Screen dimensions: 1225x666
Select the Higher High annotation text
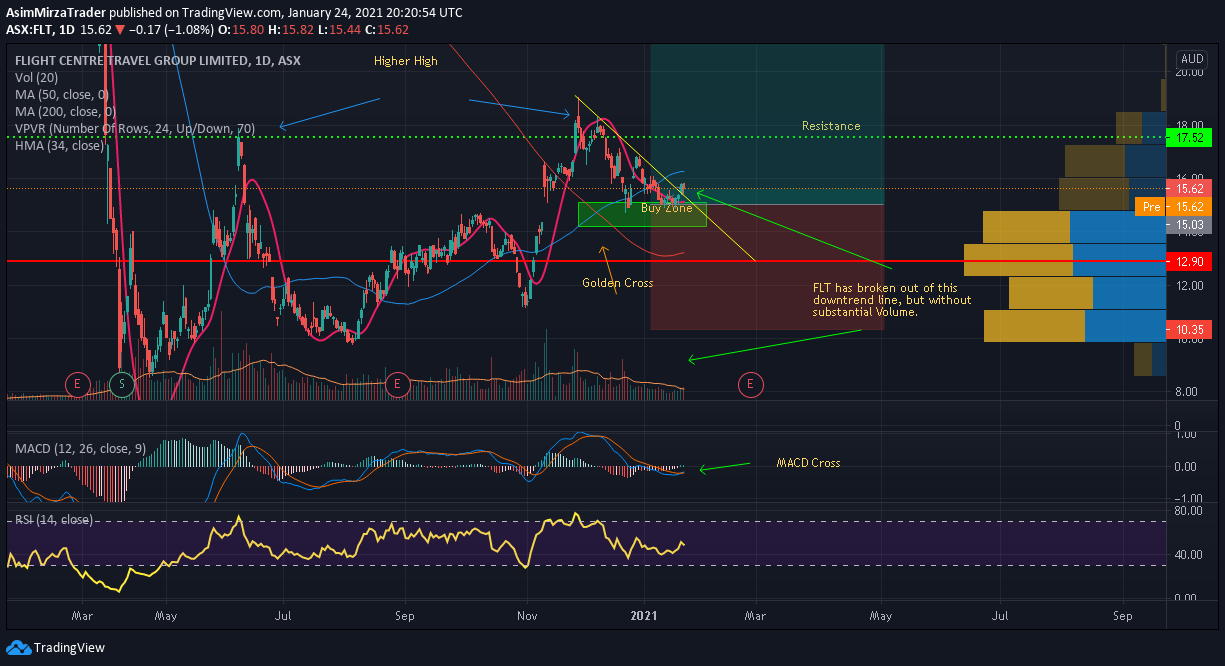(406, 61)
